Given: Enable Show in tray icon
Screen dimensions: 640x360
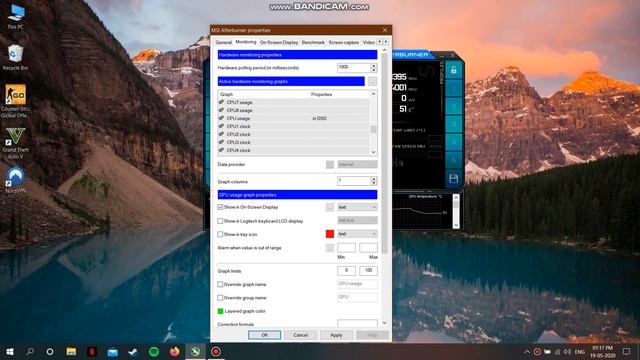Looking at the screenshot, I should click(220, 234).
